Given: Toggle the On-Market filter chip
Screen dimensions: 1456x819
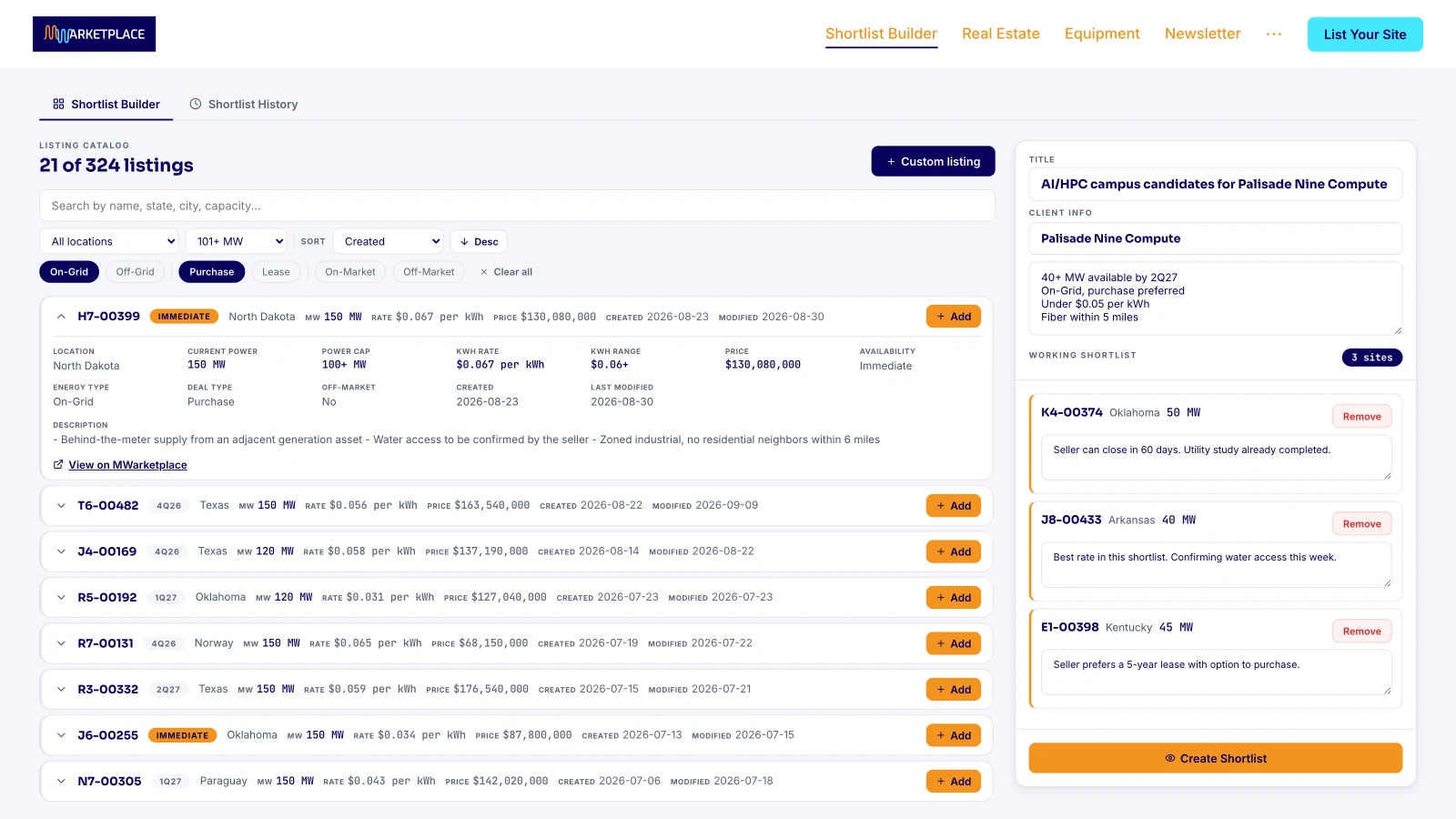Looking at the screenshot, I should coord(350,272).
